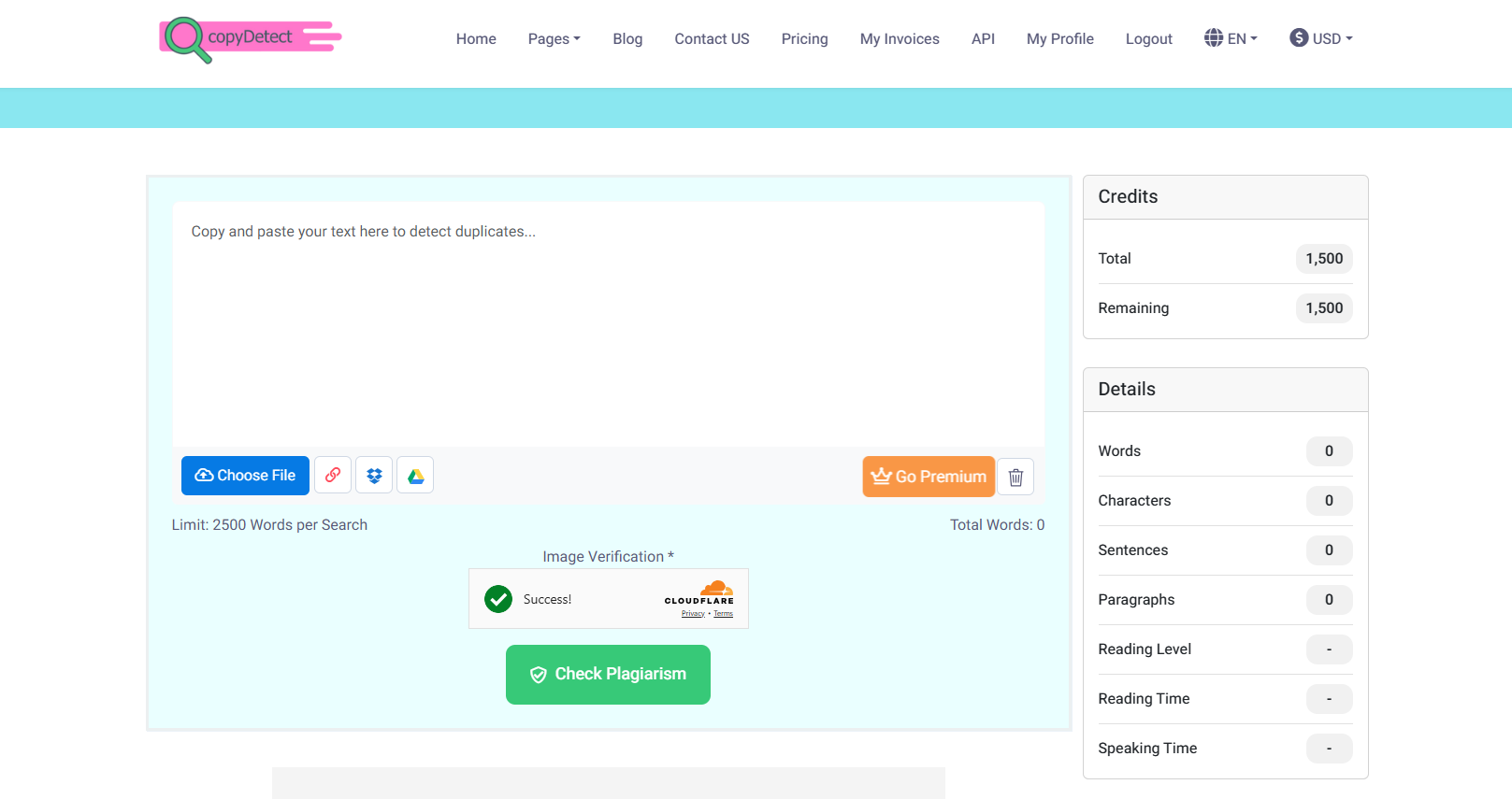Image resolution: width=1512 pixels, height=799 pixels.
Task: Click the Speaking Time label
Action: 1147,749
